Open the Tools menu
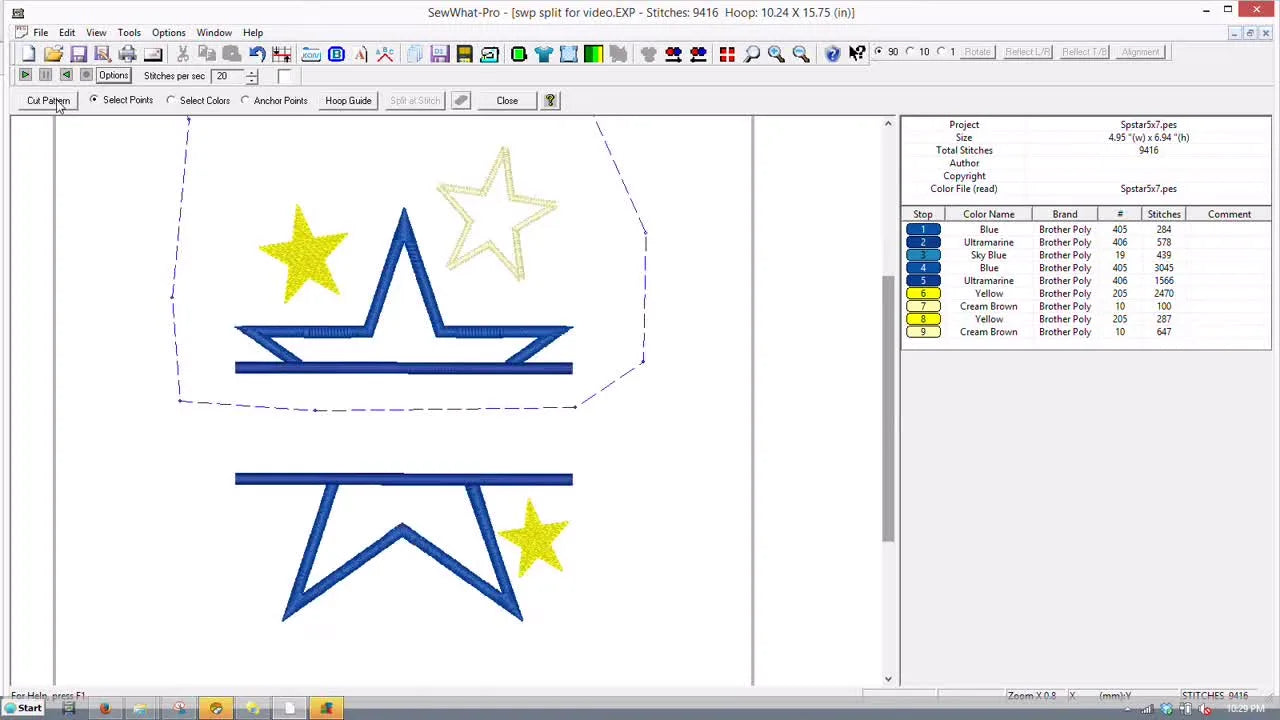Viewport: 1280px width, 720px height. click(129, 32)
